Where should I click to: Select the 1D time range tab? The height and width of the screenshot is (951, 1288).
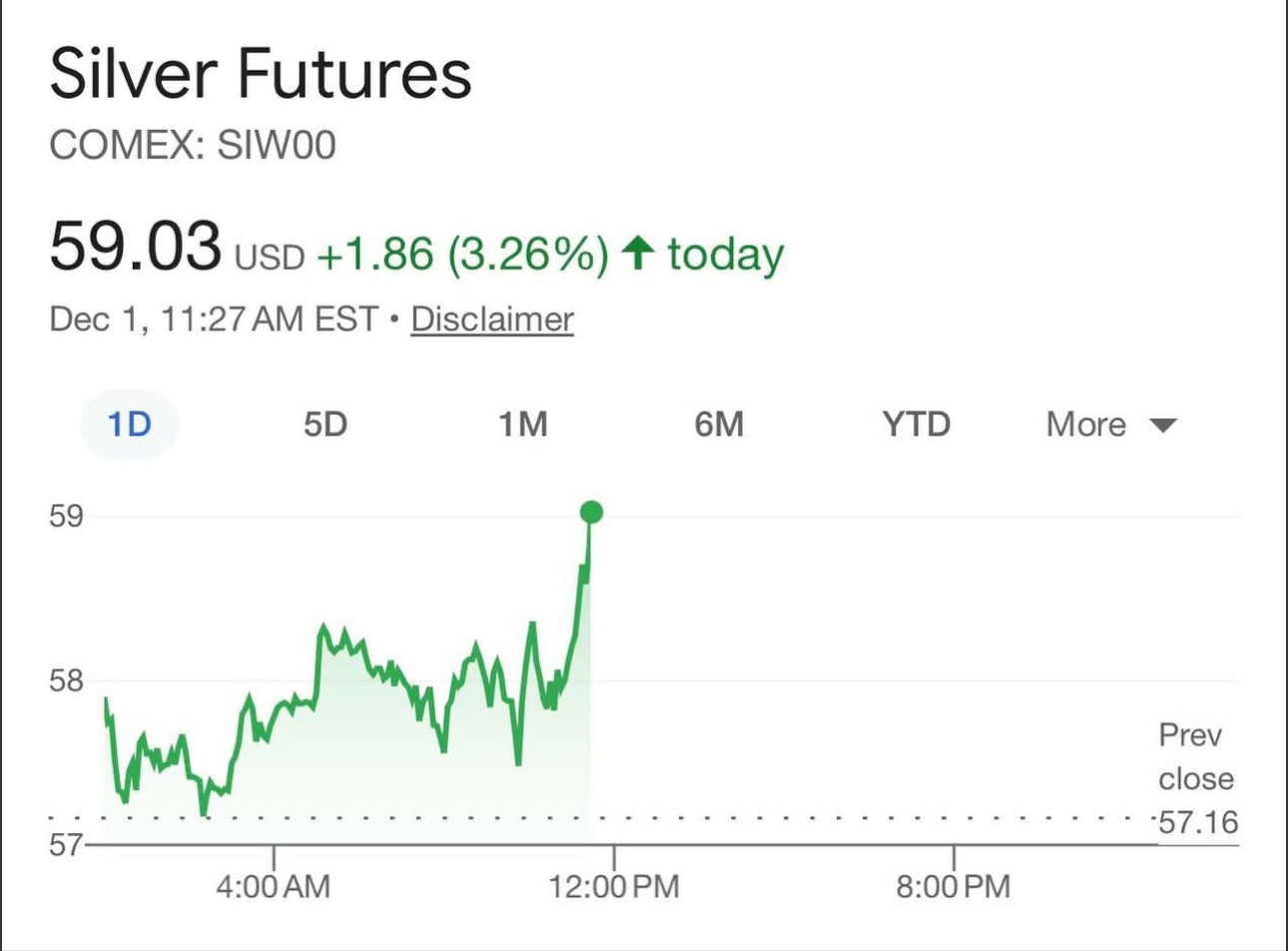[x=129, y=425]
